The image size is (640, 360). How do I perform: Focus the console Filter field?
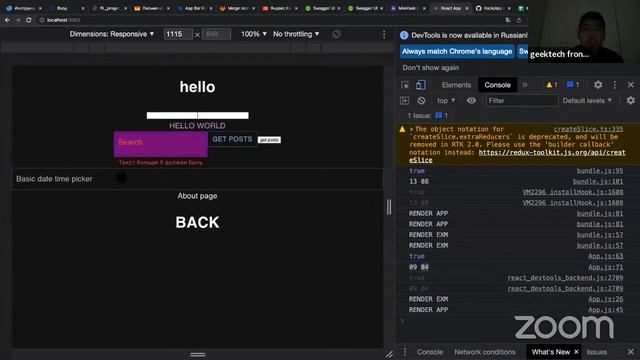click(522, 100)
